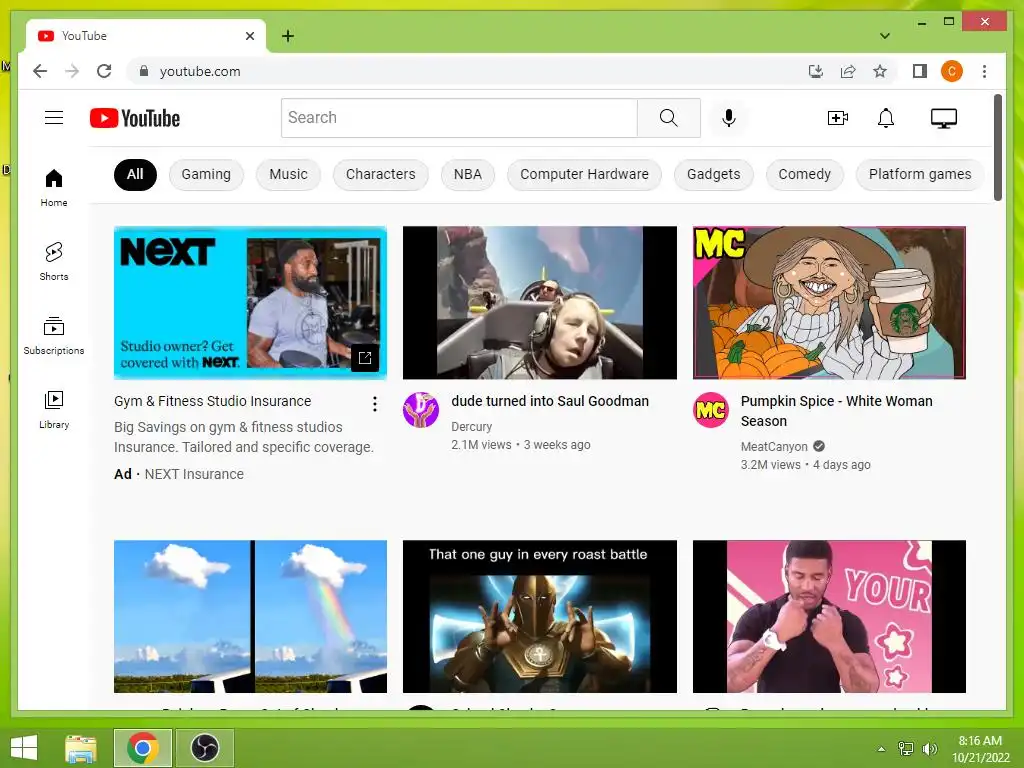Click the network tray icon

[906, 748]
